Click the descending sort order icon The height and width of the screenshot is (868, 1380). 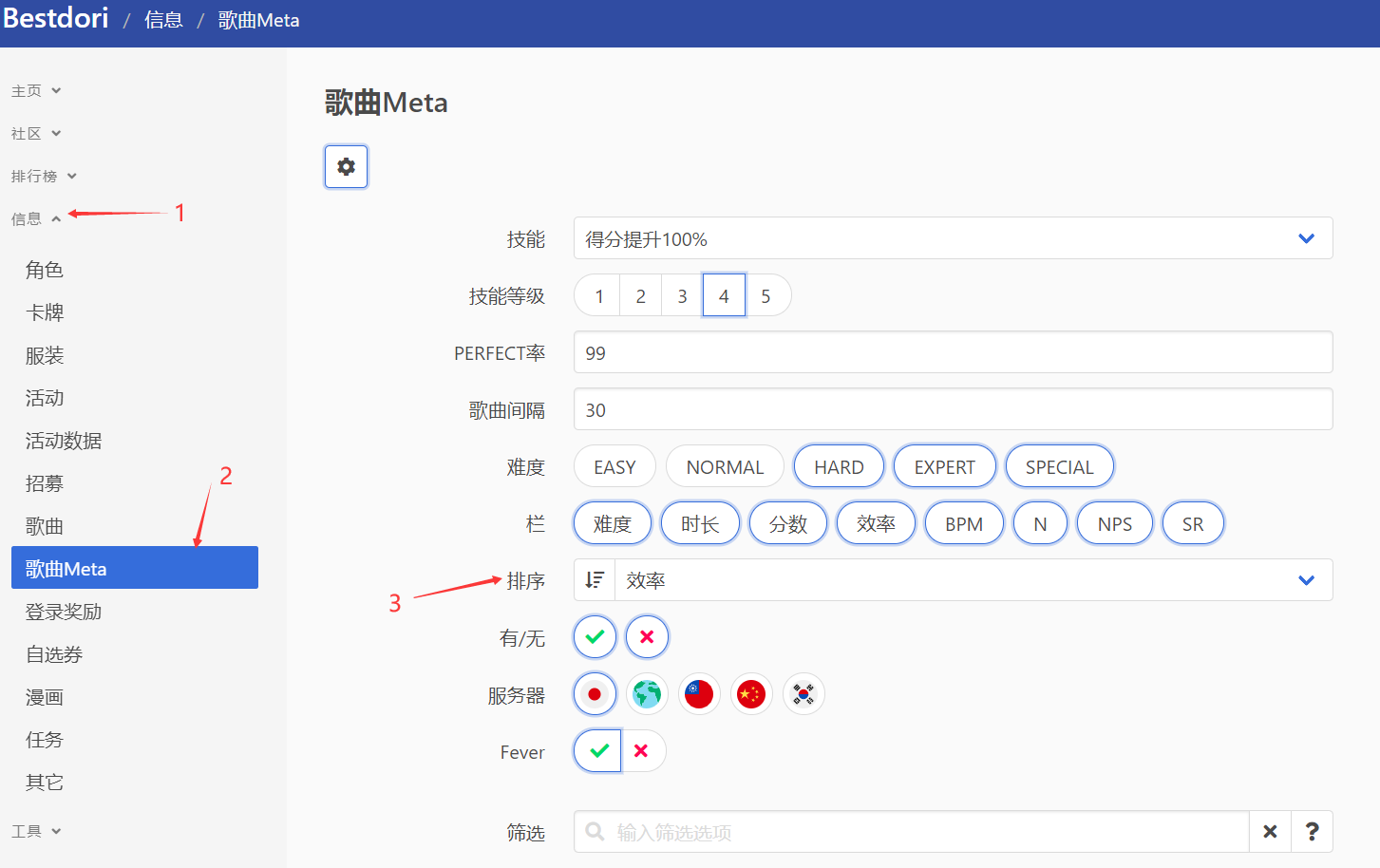(x=594, y=579)
